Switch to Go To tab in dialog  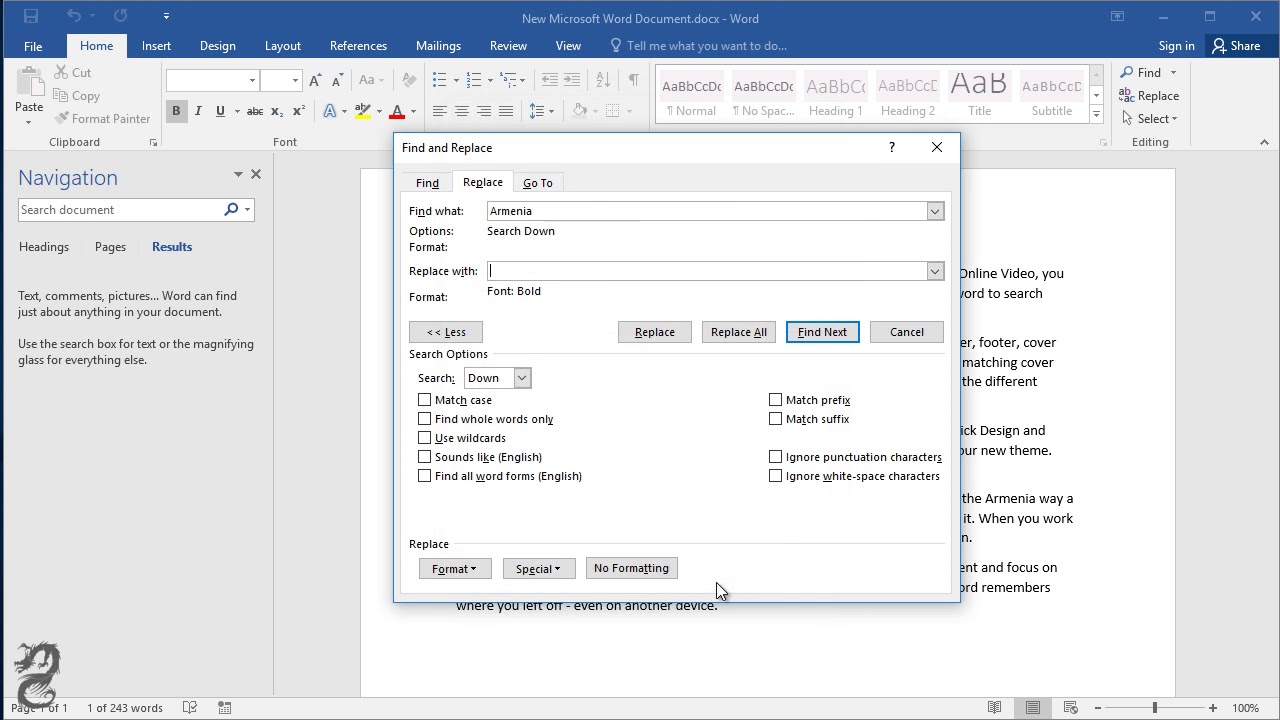click(538, 183)
